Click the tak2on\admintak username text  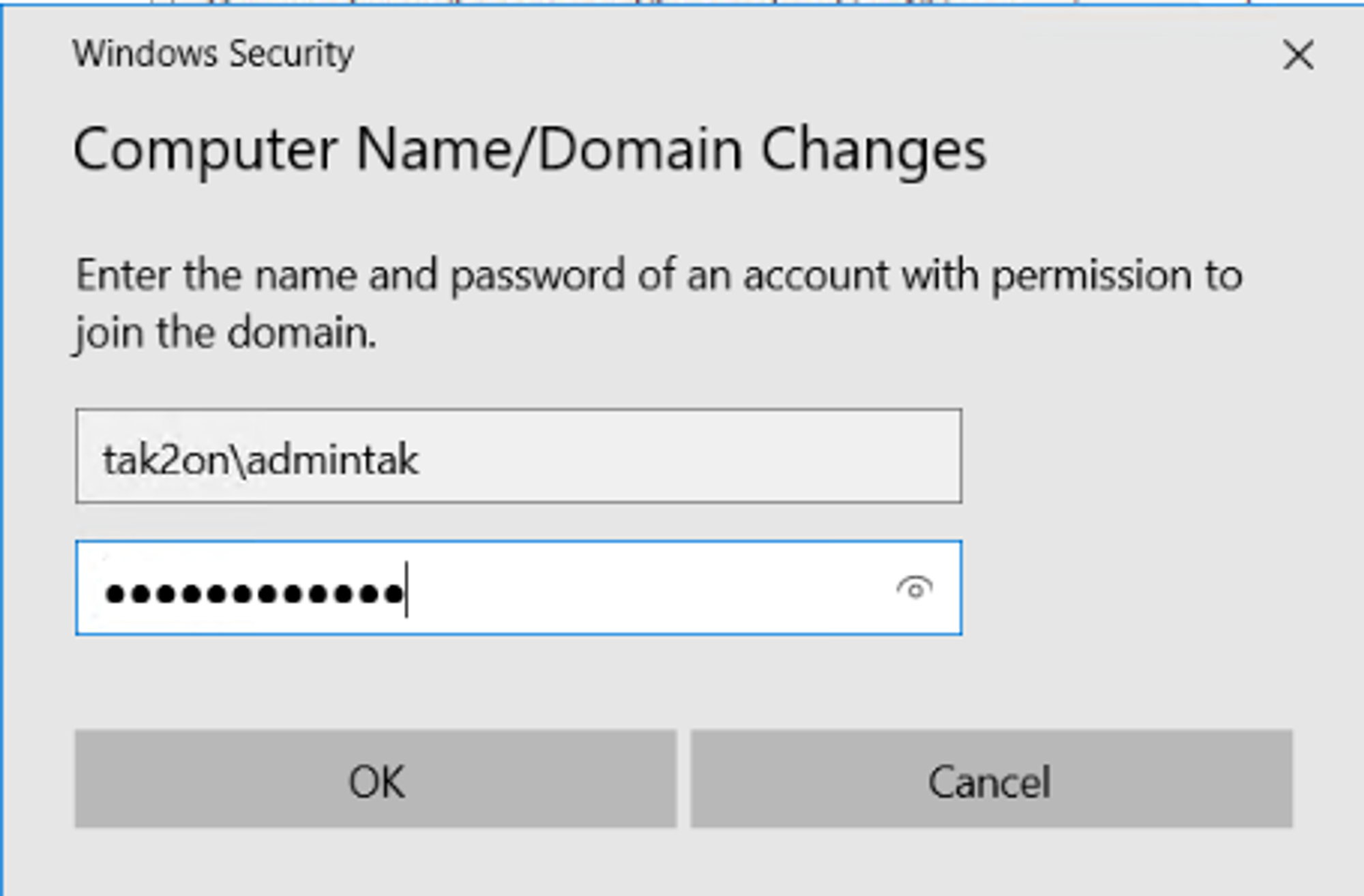coord(260,460)
